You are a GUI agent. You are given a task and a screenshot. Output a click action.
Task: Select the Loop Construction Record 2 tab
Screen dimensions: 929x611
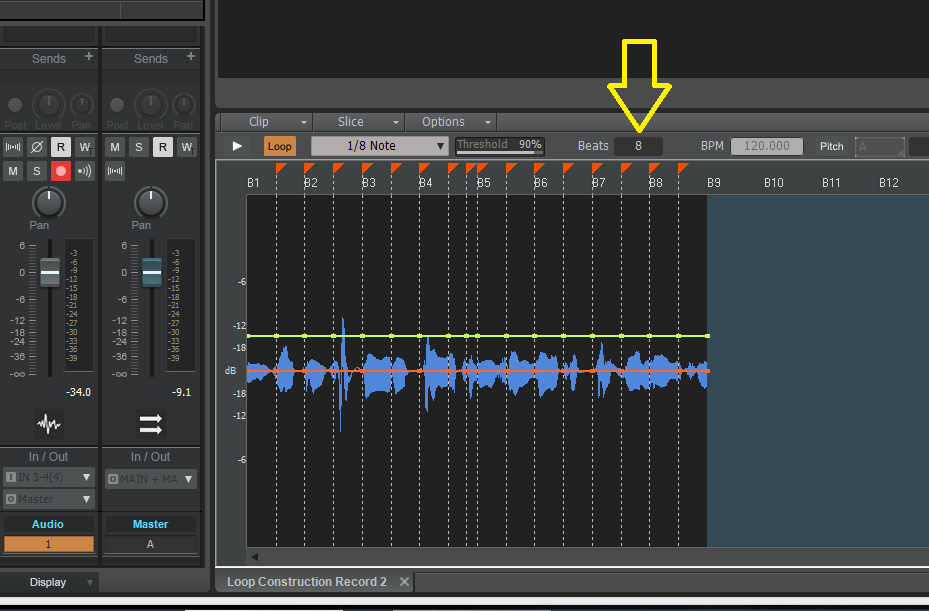(x=307, y=581)
